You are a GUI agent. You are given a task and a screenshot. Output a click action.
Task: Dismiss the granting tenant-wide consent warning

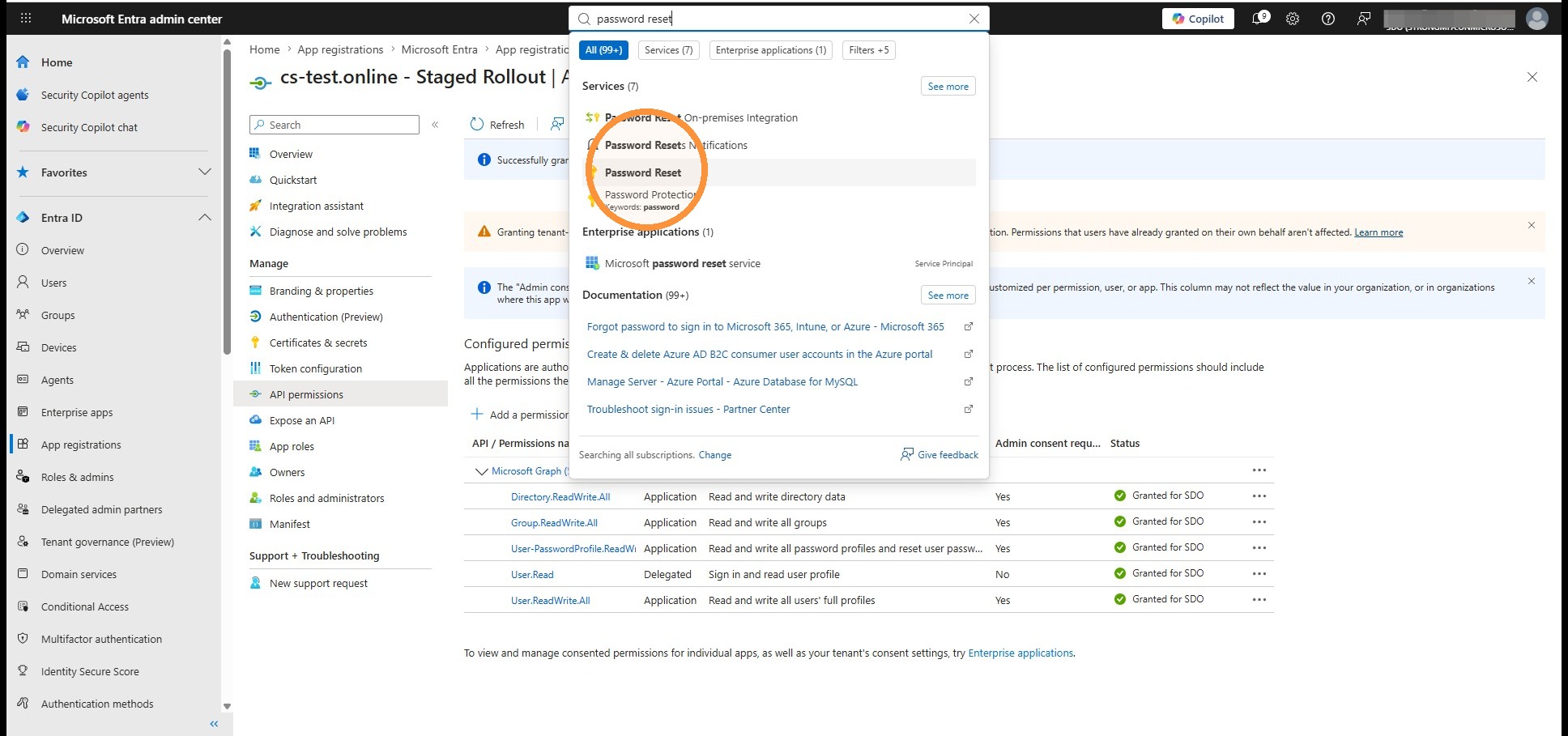pyautogui.click(x=1532, y=225)
